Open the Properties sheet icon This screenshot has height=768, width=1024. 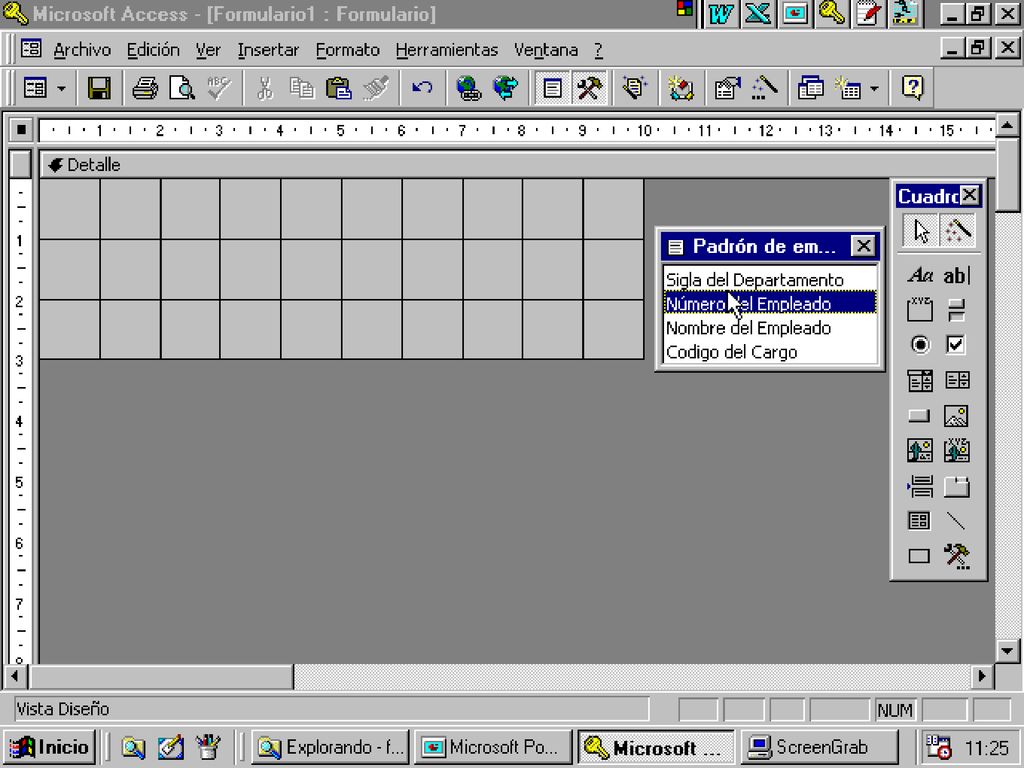point(726,88)
